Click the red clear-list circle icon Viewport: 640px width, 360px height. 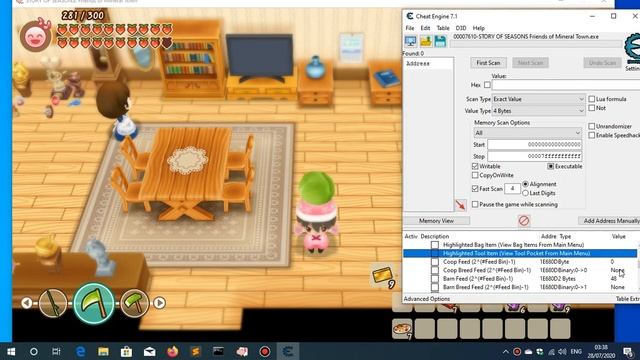tap(524, 221)
